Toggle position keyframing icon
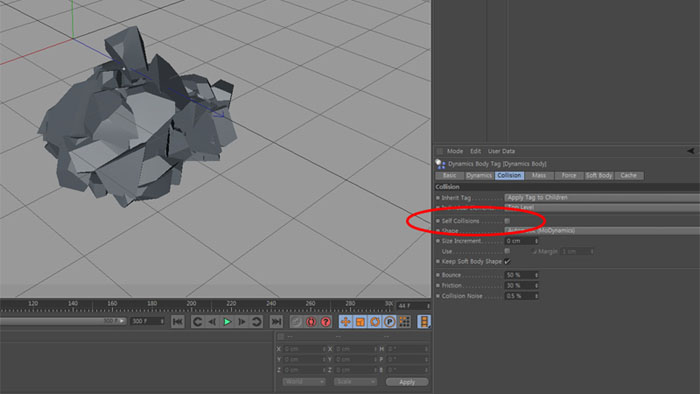The height and width of the screenshot is (394, 700). 345,321
